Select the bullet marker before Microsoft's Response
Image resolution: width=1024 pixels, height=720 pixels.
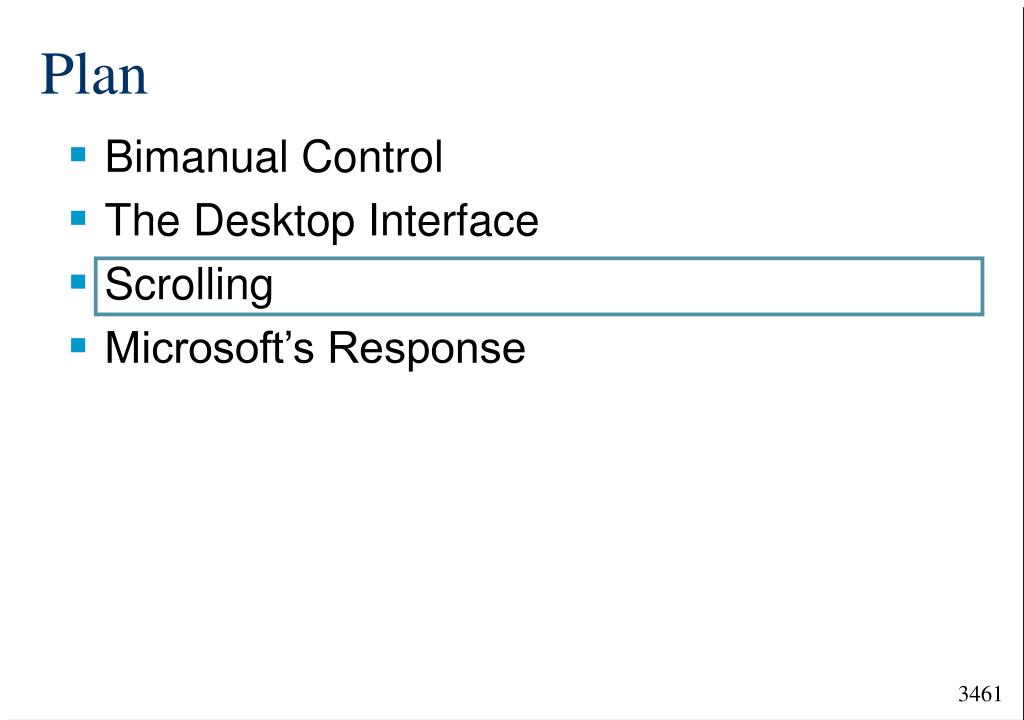click(79, 346)
